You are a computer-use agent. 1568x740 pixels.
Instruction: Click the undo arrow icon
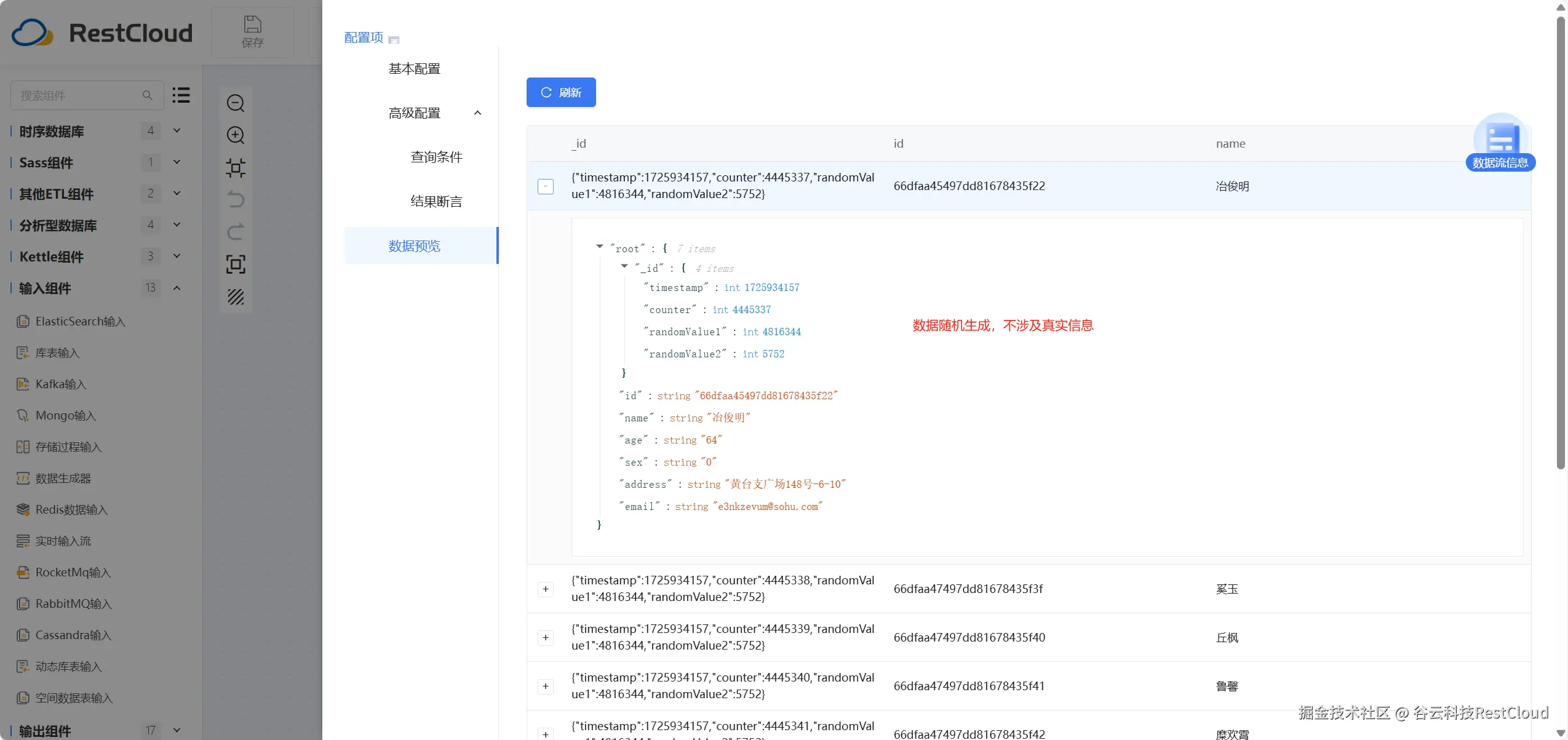(236, 199)
